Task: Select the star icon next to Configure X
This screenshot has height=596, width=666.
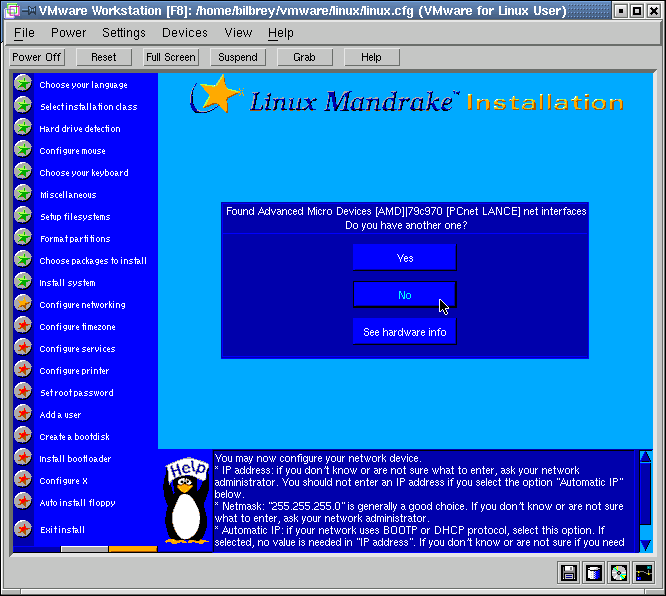Action: click(x=23, y=479)
